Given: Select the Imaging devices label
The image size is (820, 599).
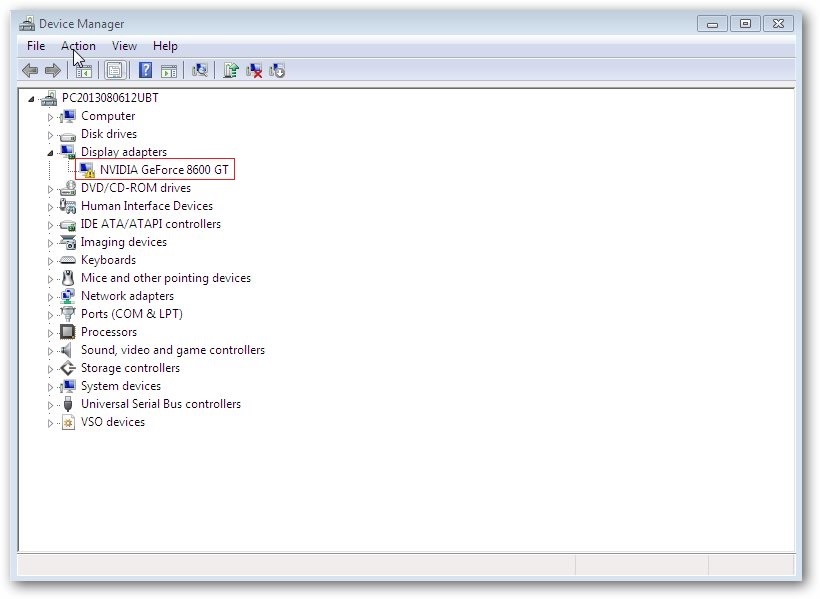Looking at the screenshot, I should [x=124, y=242].
